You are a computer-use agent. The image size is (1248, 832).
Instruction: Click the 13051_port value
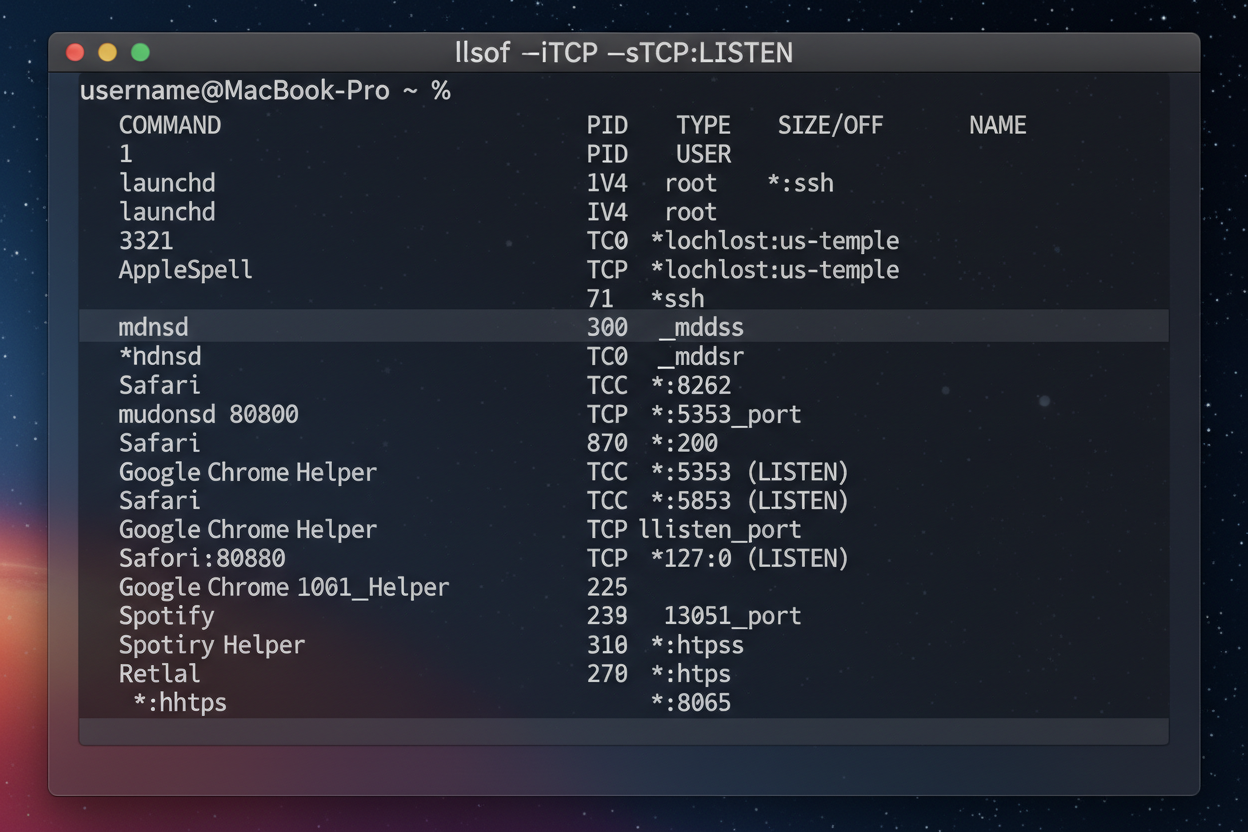[x=732, y=616]
